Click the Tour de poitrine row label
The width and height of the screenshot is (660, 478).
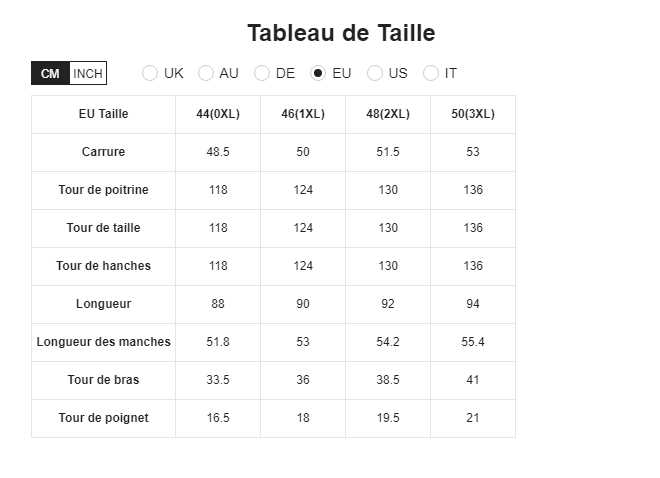click(104, 190)
